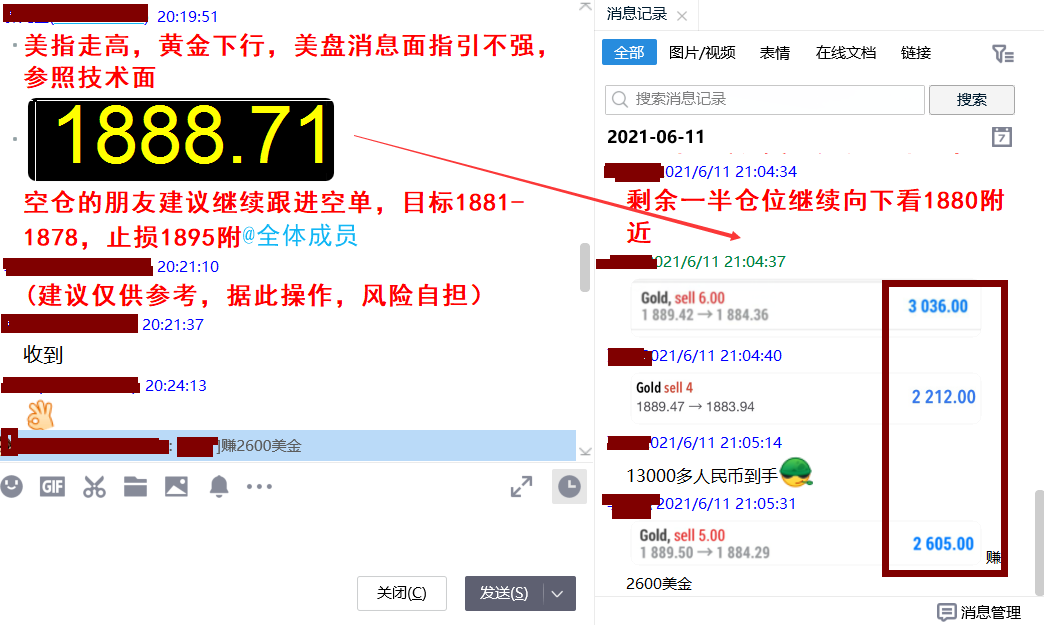Click the 收到 message

point(43,355)
